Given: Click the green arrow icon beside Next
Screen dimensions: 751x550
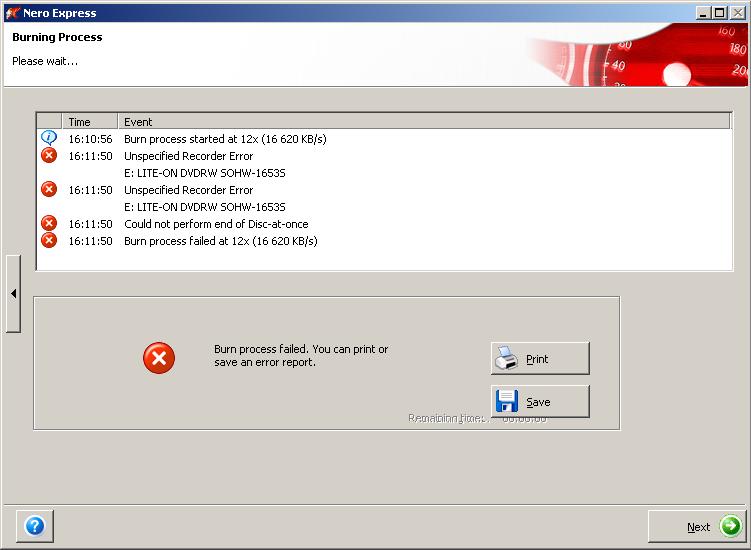Looking at the screenshot, I should (730, 526).
